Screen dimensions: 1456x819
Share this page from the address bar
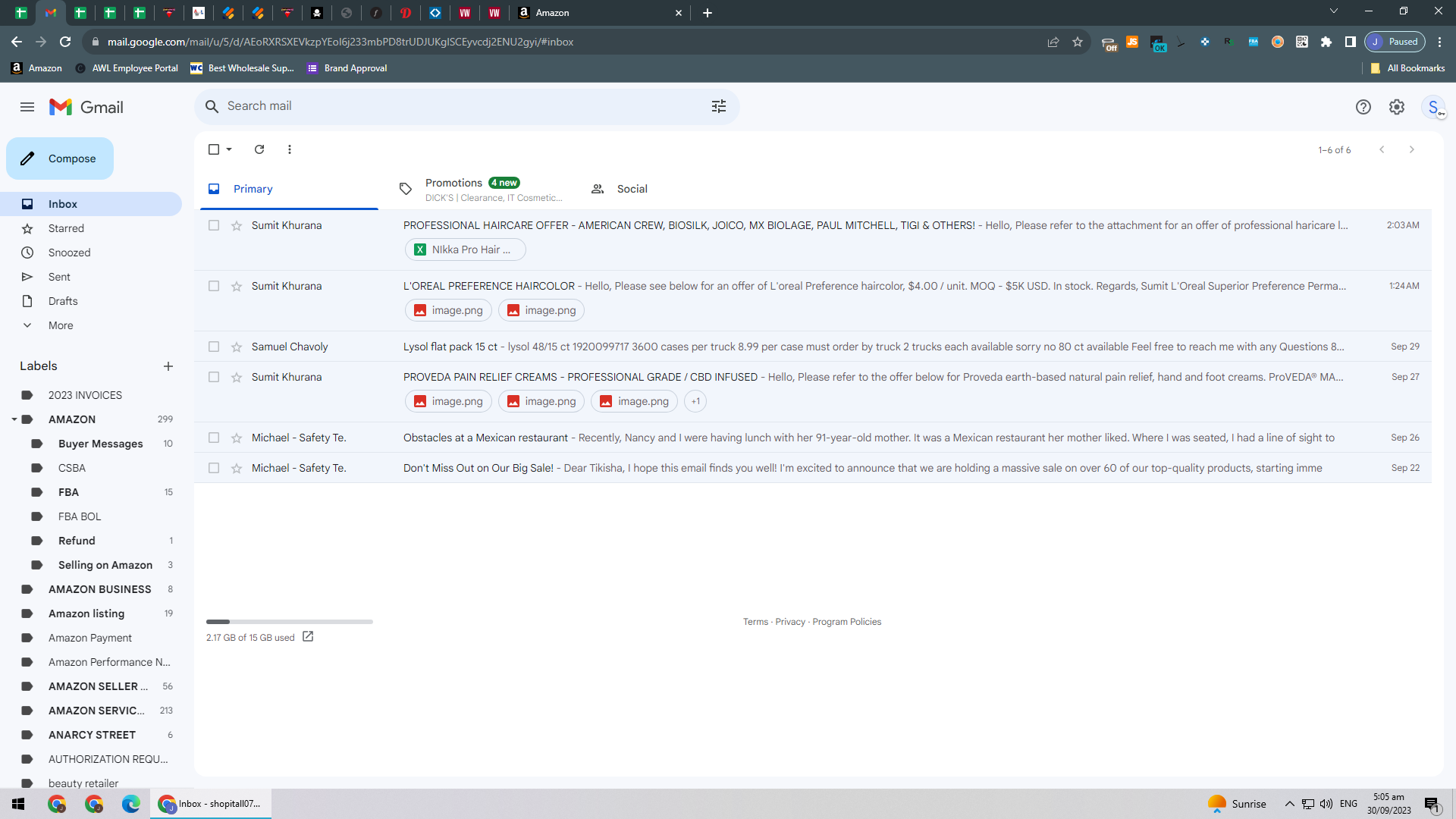1053,42
